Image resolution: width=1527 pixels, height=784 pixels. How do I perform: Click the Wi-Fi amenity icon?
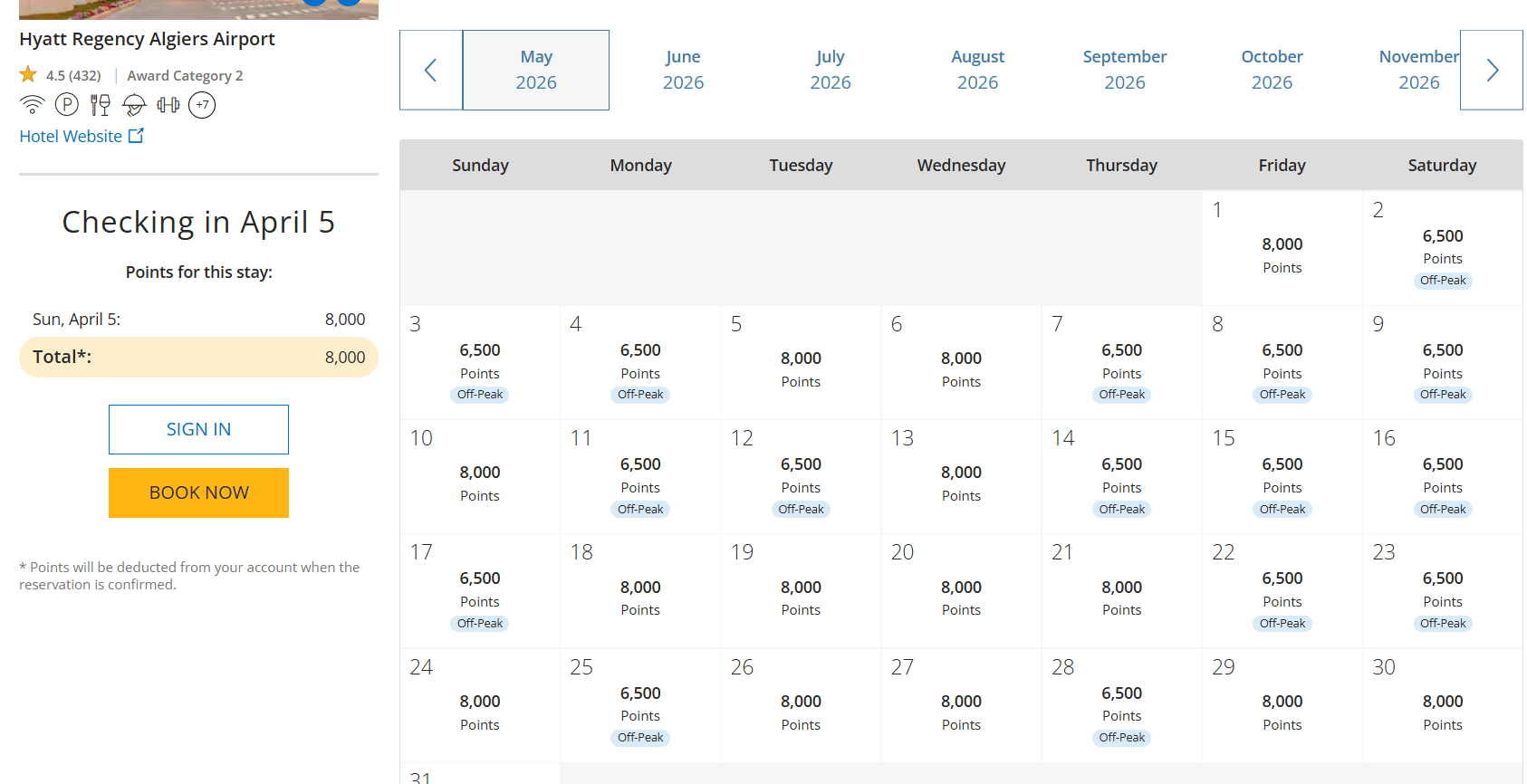click(32, 105)
